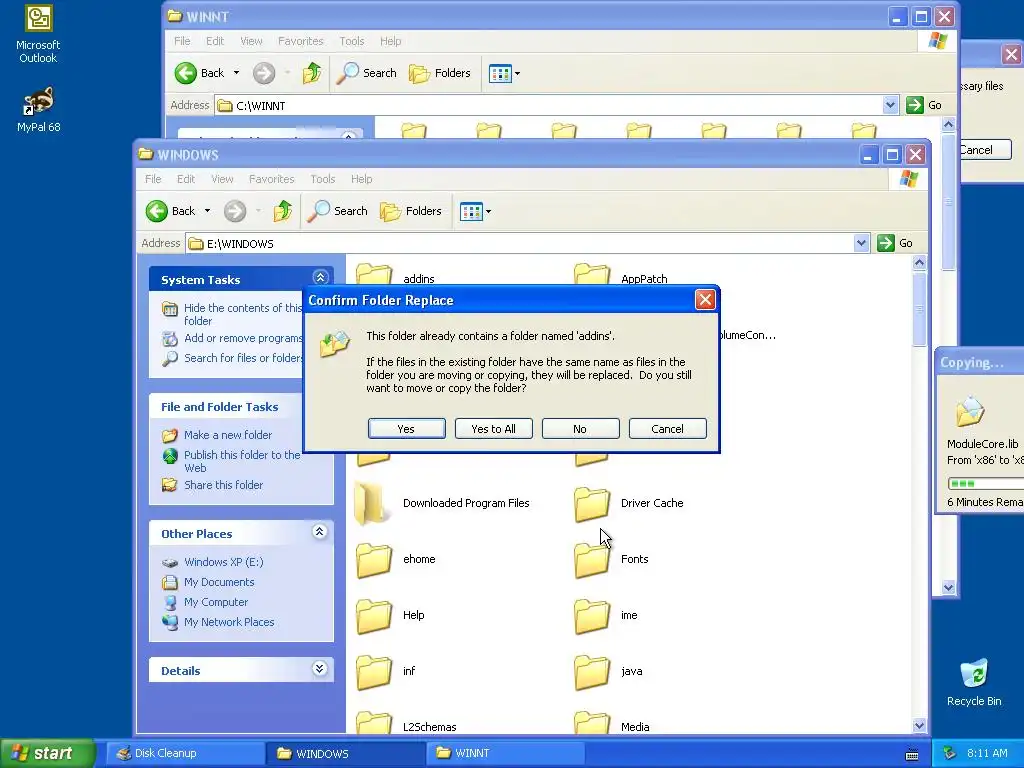Open Edit menu in WINDOWS window
This screenshot has height=768, width=1024.
click(x=185, y=179)
